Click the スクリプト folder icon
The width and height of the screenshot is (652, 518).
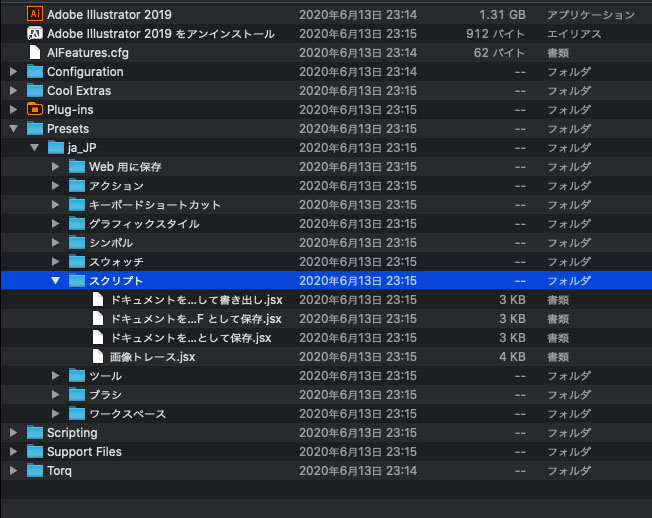[77, 281]
